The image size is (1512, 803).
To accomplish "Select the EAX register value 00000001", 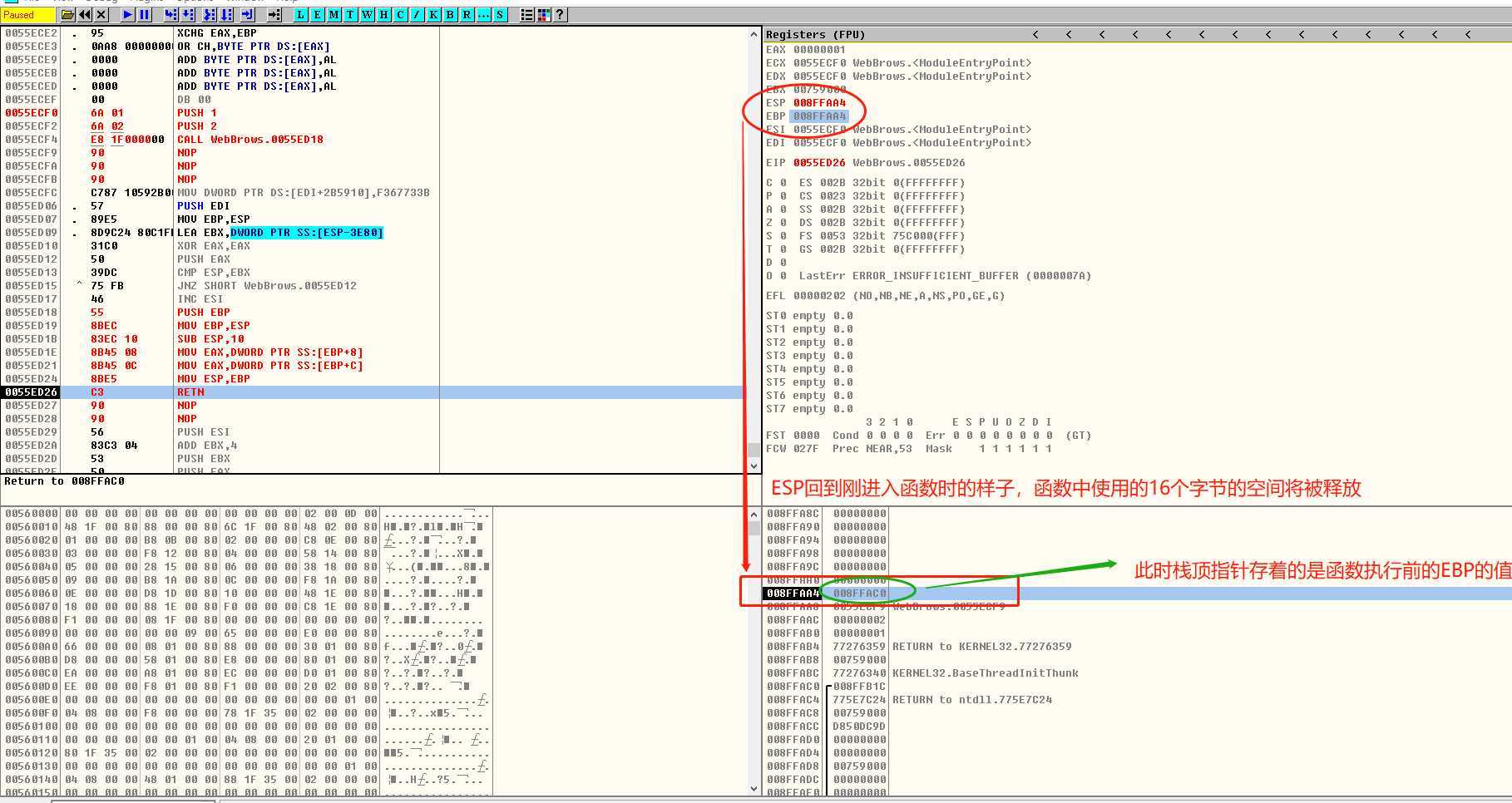I will (x=819, y=49).
